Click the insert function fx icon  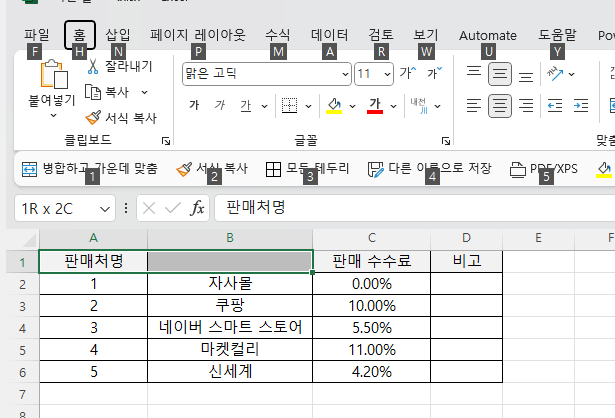197,208
